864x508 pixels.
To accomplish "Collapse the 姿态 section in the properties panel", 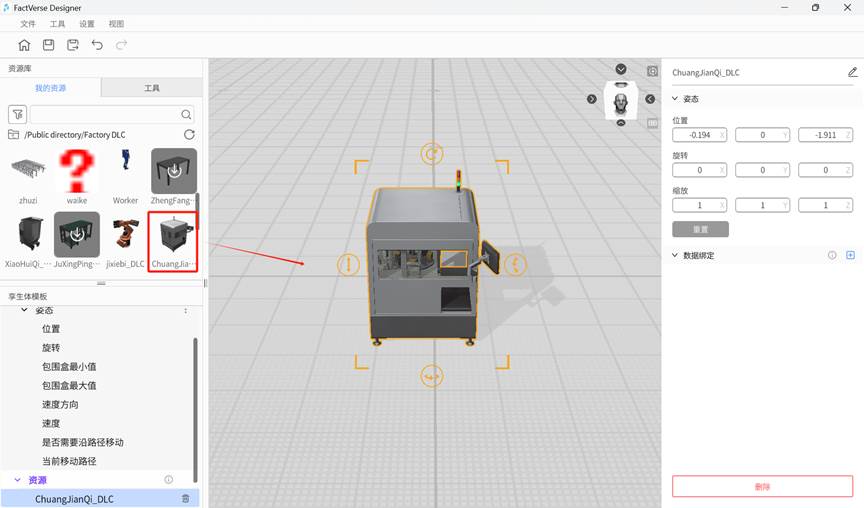I will click(x=675, y=99).
